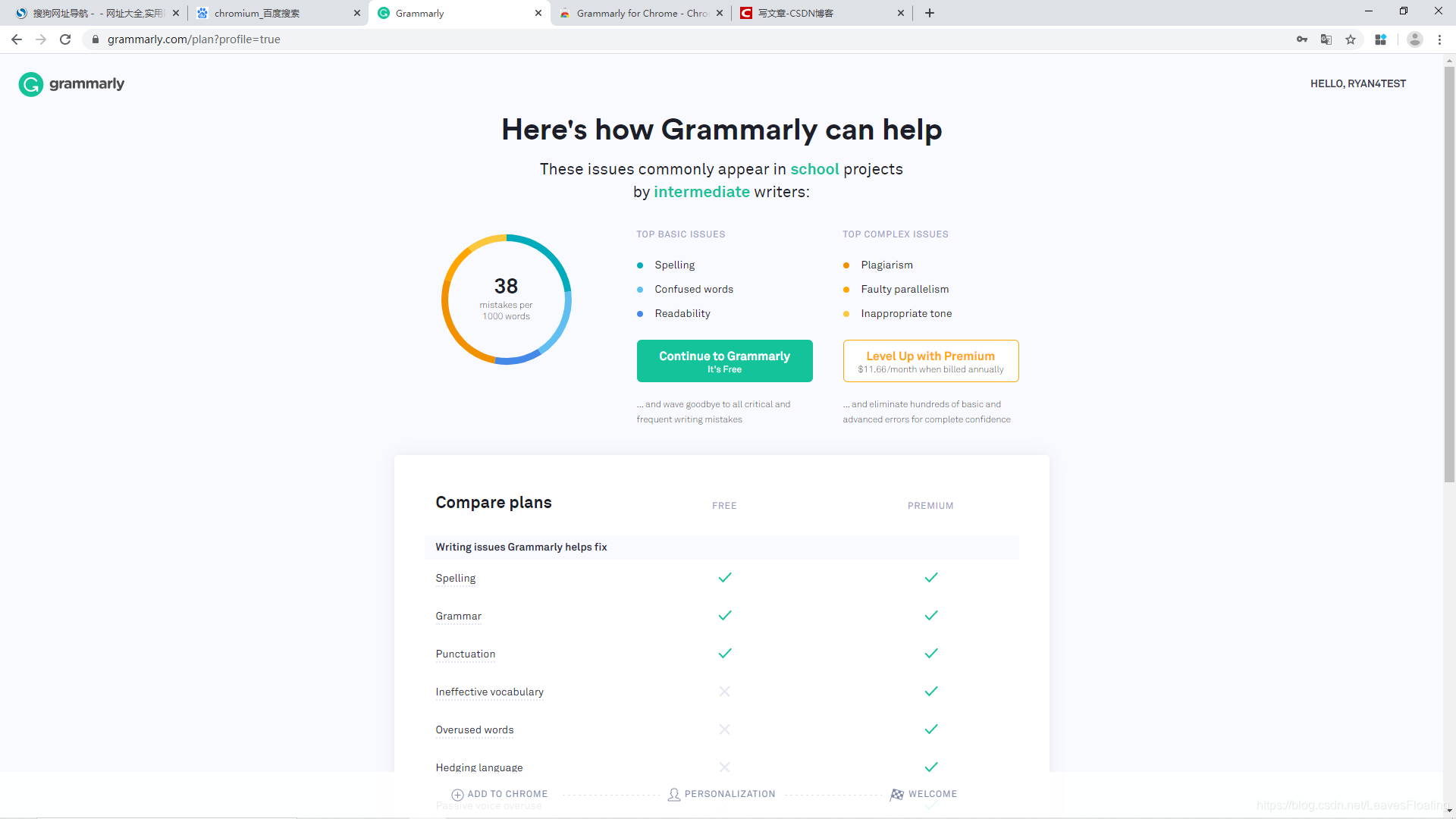This screenshot has height=819, width=1456.
Task: Click the Welcome flag step
Action: pyautogui.click(x=897, y=795)
